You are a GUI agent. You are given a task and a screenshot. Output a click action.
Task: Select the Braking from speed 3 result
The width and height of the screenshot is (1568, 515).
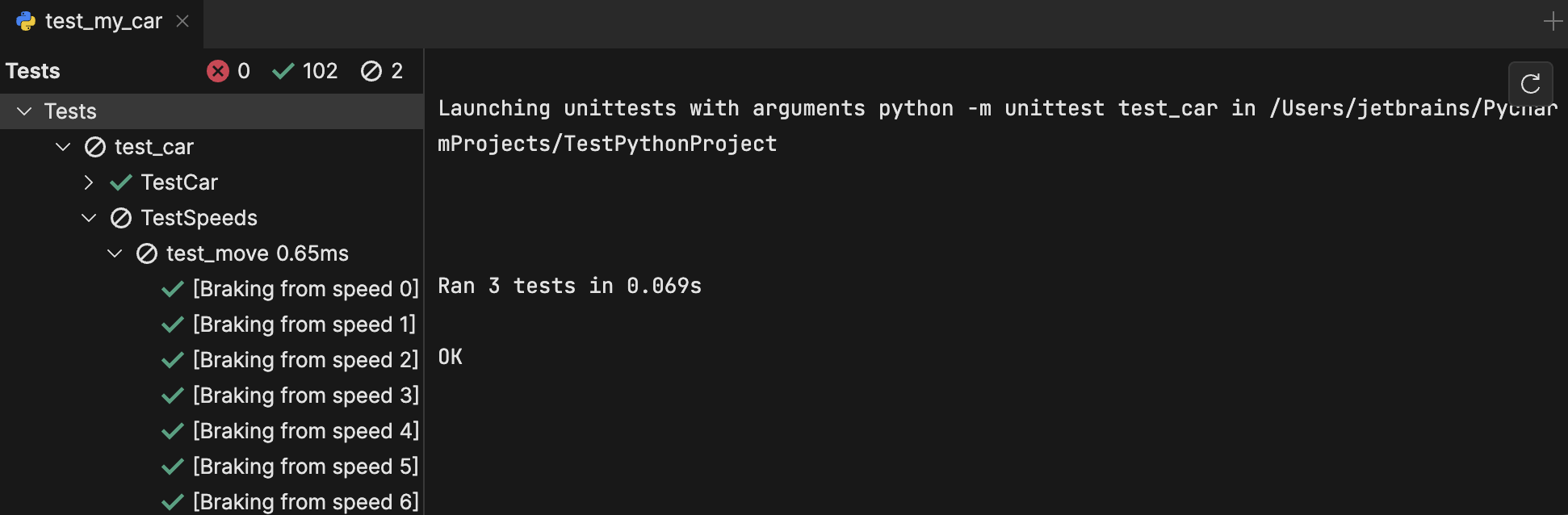[305, 396]
